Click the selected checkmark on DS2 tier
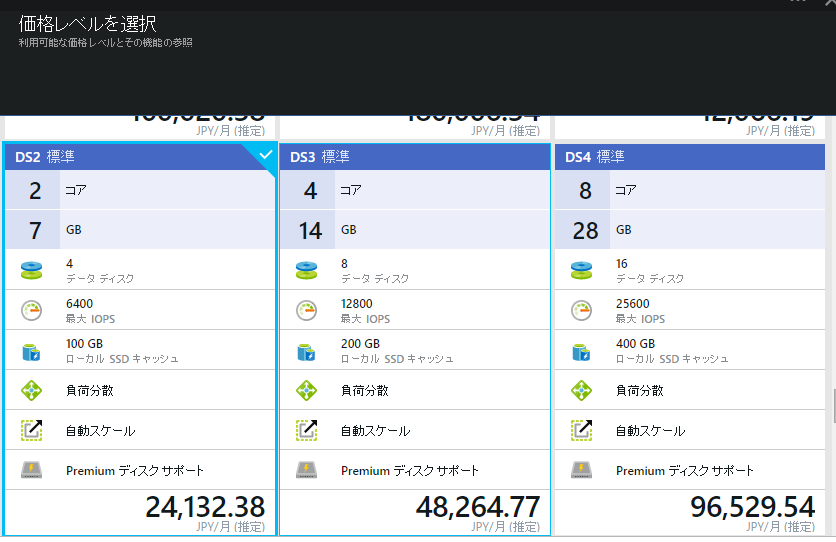The image size is (836, 542). point(266,155)
